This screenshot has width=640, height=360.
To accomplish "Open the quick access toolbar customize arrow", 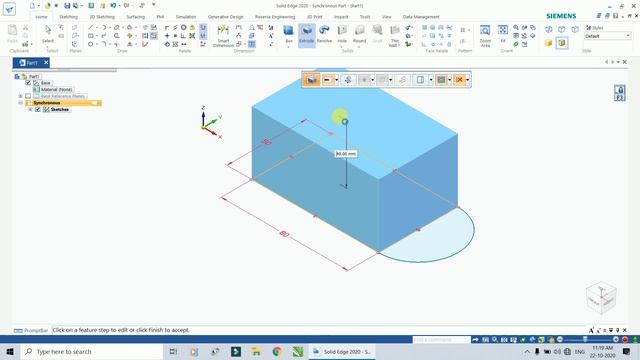I will [153, 5].
